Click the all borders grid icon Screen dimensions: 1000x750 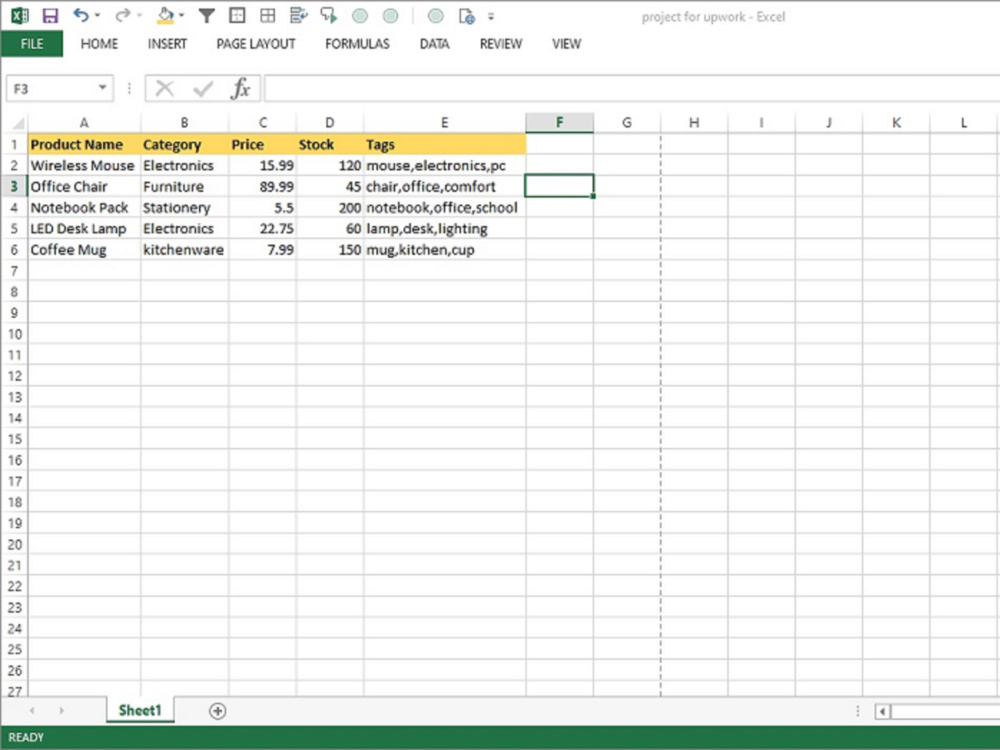point(268,16)
